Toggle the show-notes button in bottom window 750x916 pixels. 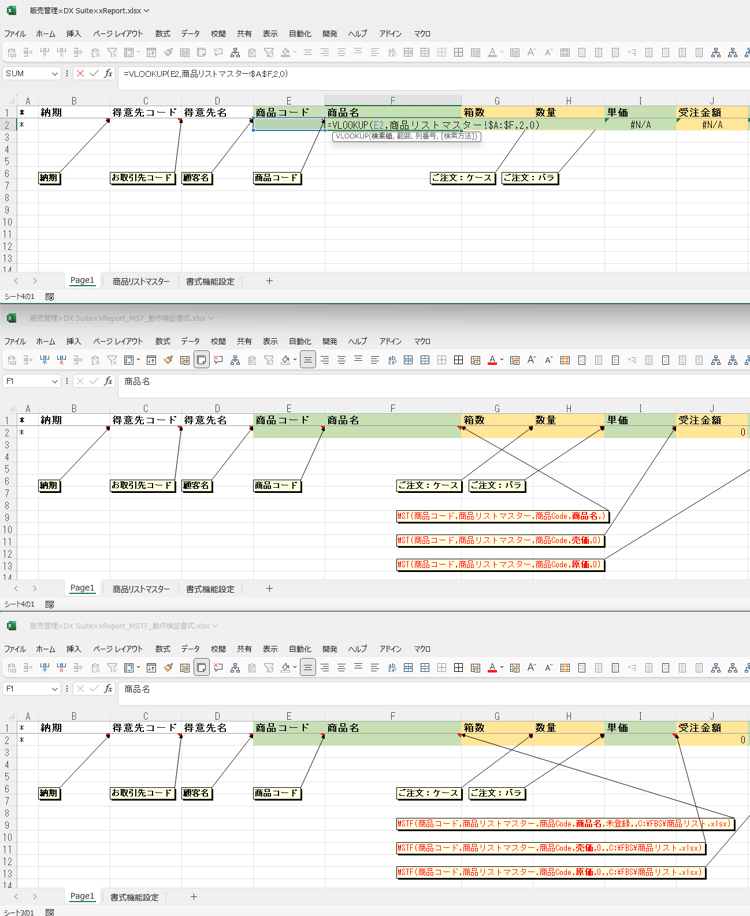pos(202,667)
